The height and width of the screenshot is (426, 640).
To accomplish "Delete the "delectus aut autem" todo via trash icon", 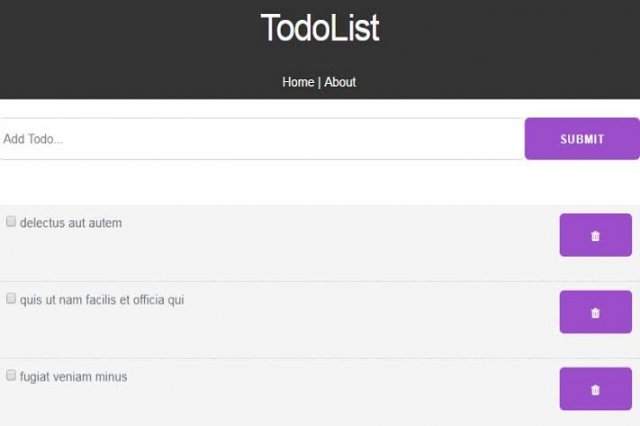I will click(596, 235).
